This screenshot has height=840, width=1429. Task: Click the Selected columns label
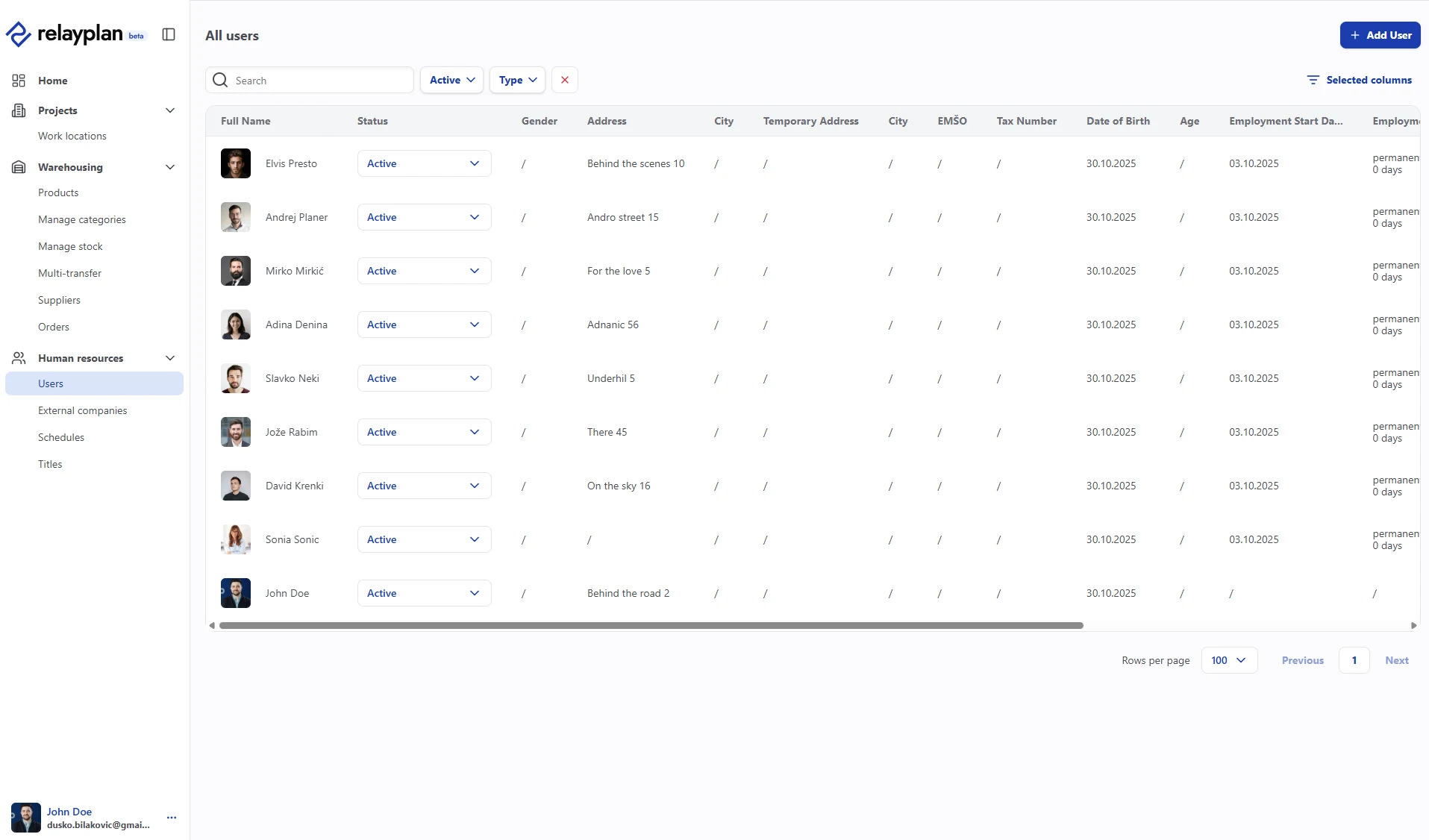click(x=1369, y=80)
